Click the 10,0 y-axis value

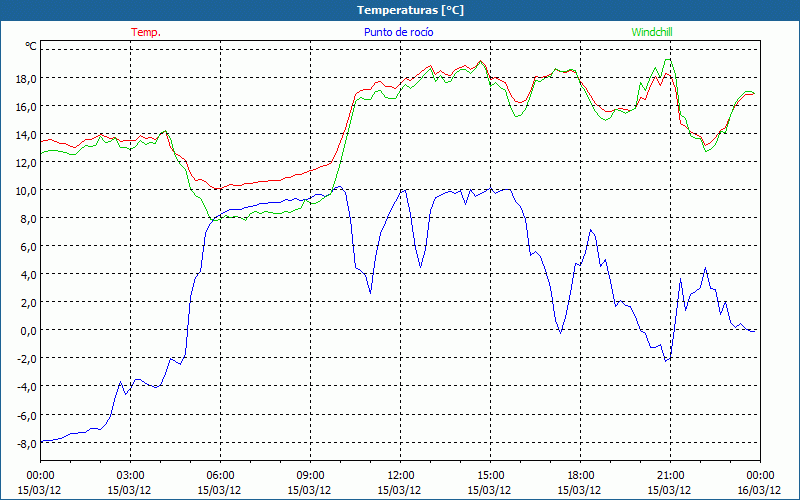point(26,191)
